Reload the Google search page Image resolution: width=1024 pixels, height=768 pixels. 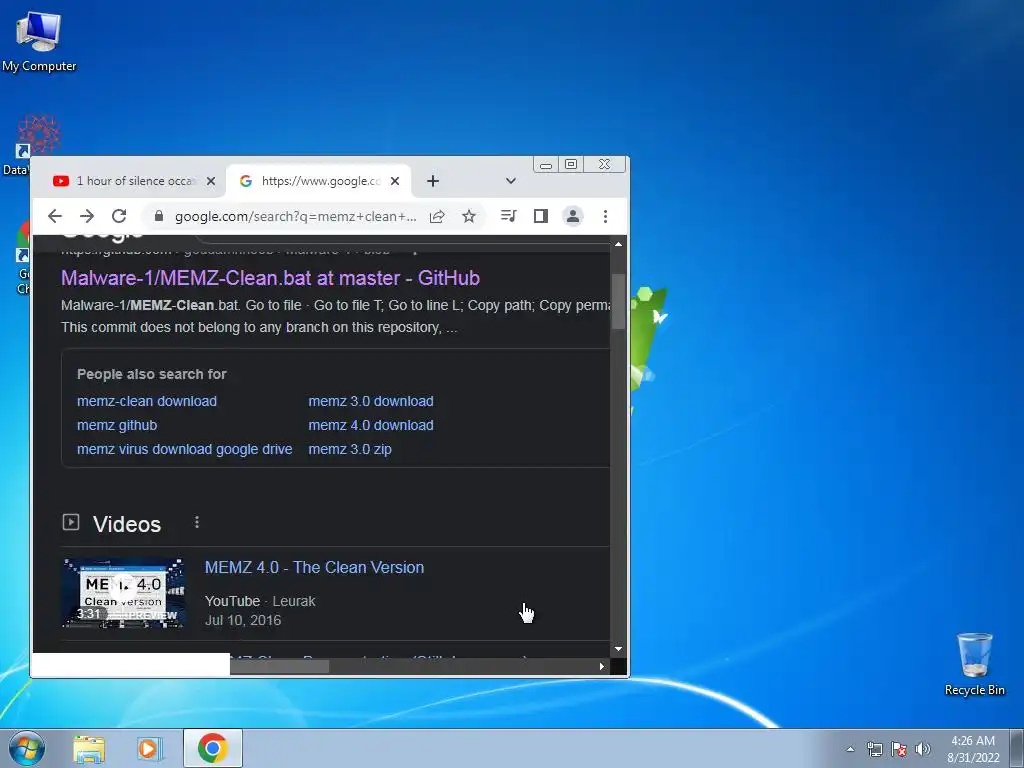click(119, 216)
